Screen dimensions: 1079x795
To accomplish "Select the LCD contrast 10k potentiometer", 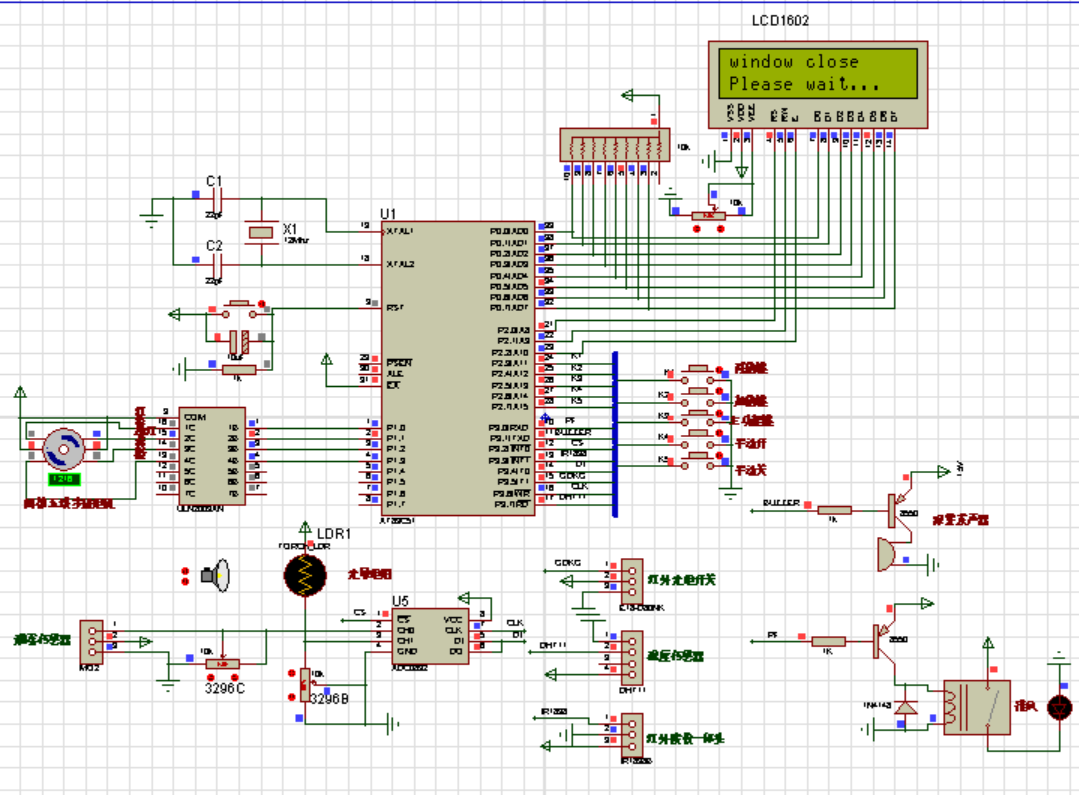I will [x=709, y=216].
